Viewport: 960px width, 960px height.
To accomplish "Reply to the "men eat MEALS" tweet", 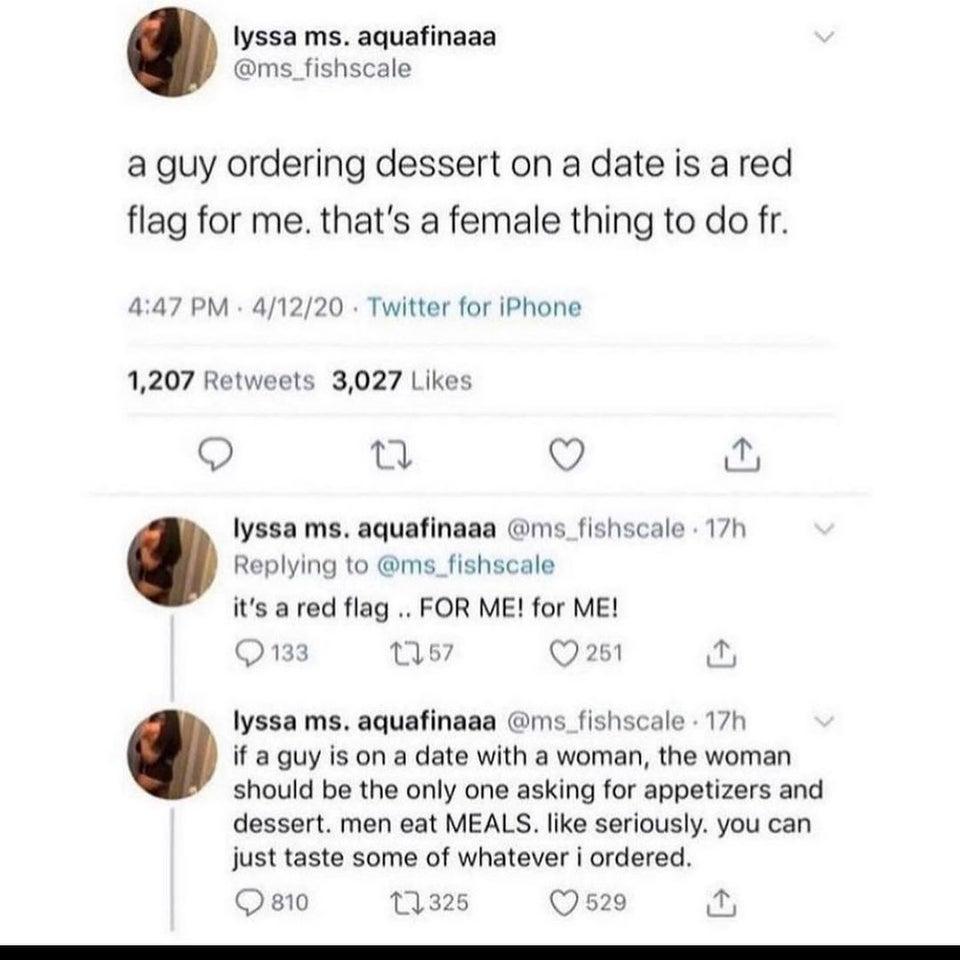I will [x=244, y=903].
